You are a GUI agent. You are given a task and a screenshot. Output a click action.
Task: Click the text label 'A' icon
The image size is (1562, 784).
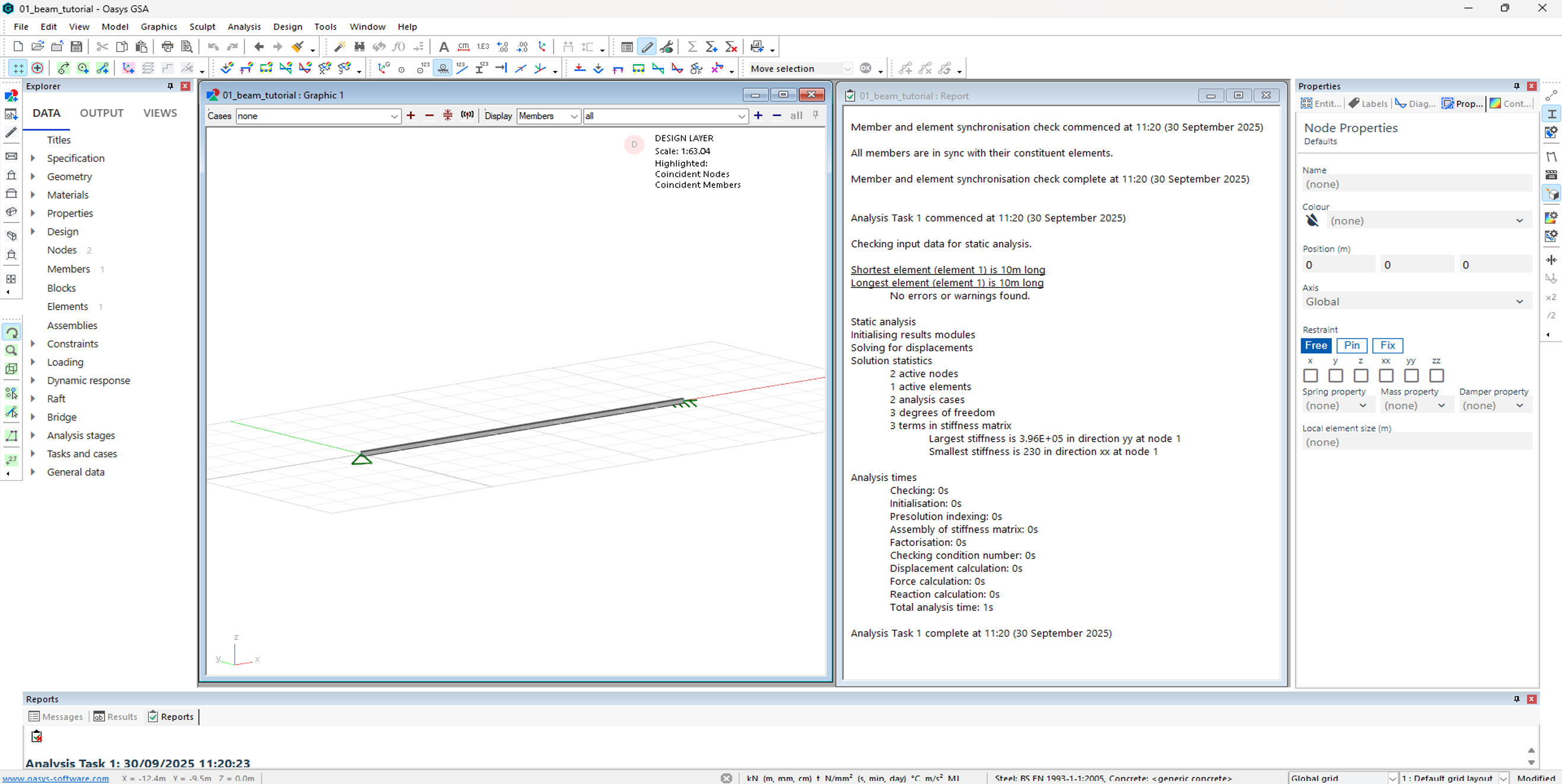443,47
